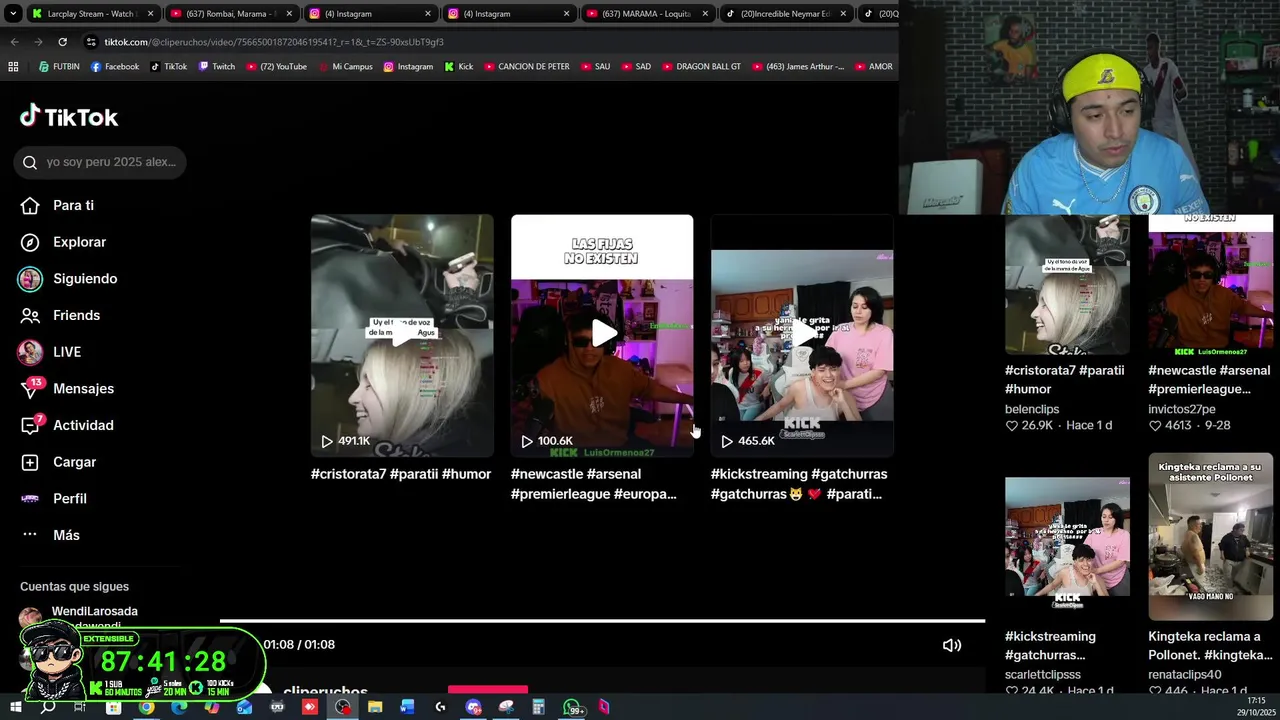Expand the Más options menu
The image size is (1280, 720).
tap(50, 535)
